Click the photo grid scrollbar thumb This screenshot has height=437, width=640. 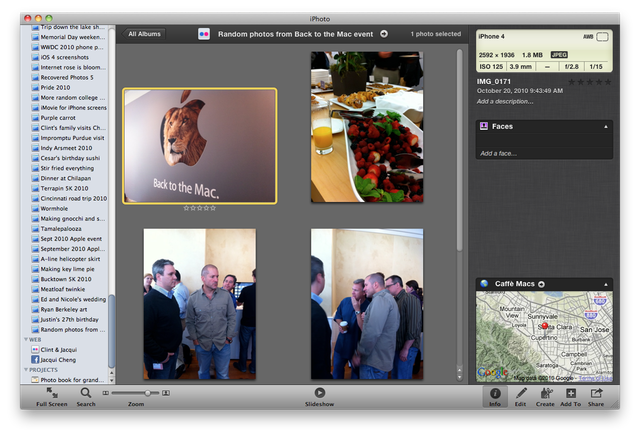tap(460, 150)
